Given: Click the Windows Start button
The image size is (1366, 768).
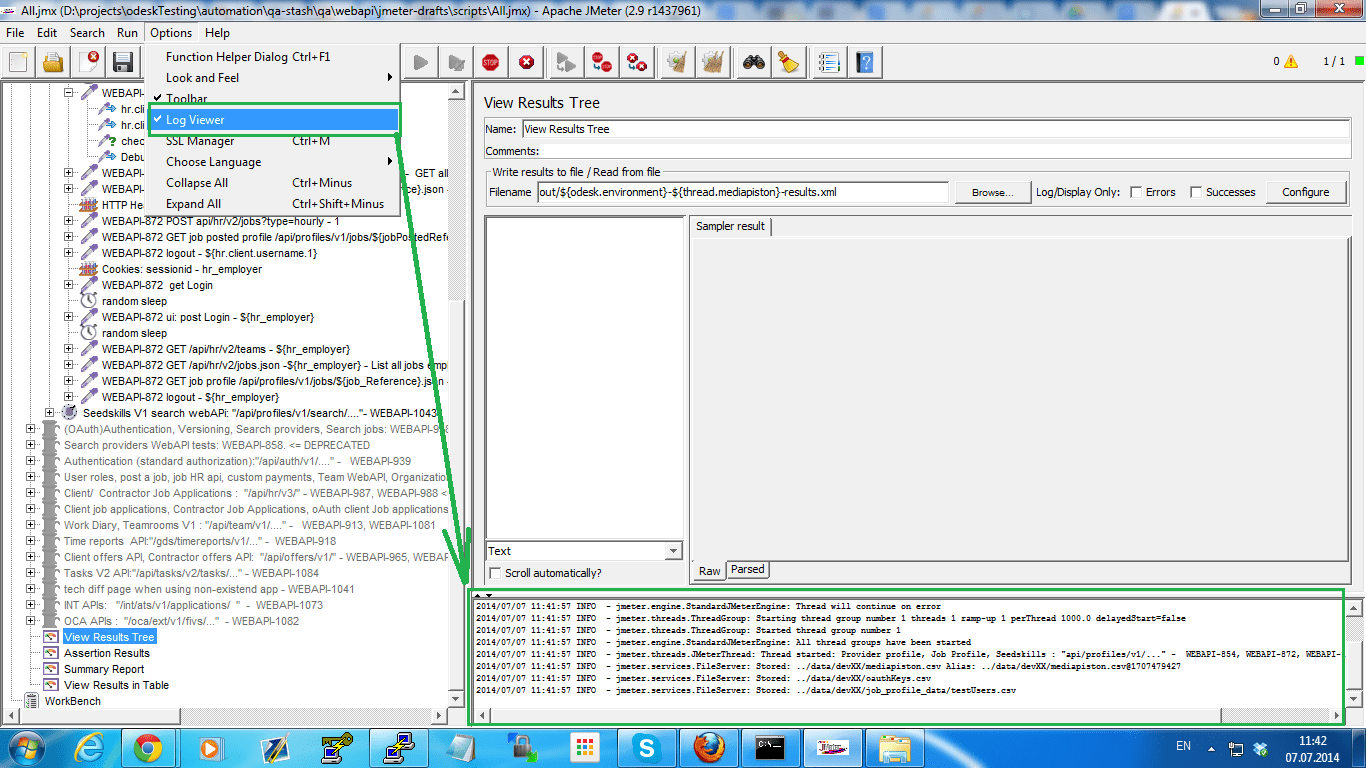Looking at the screenshot, I should (x=27, y=748).
